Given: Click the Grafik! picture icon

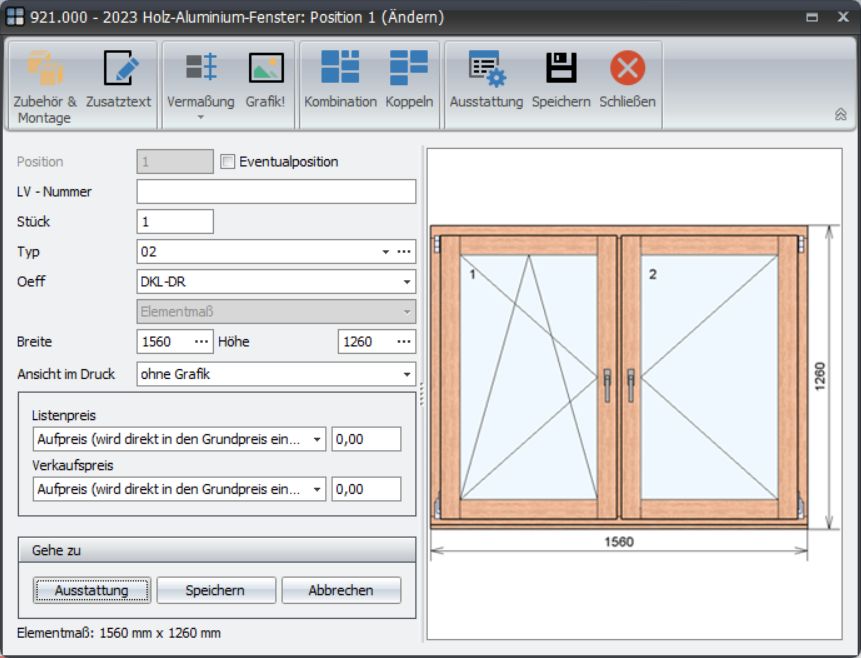Looking at the screenshot, I should pyautogui.click(x=266, y=70).
